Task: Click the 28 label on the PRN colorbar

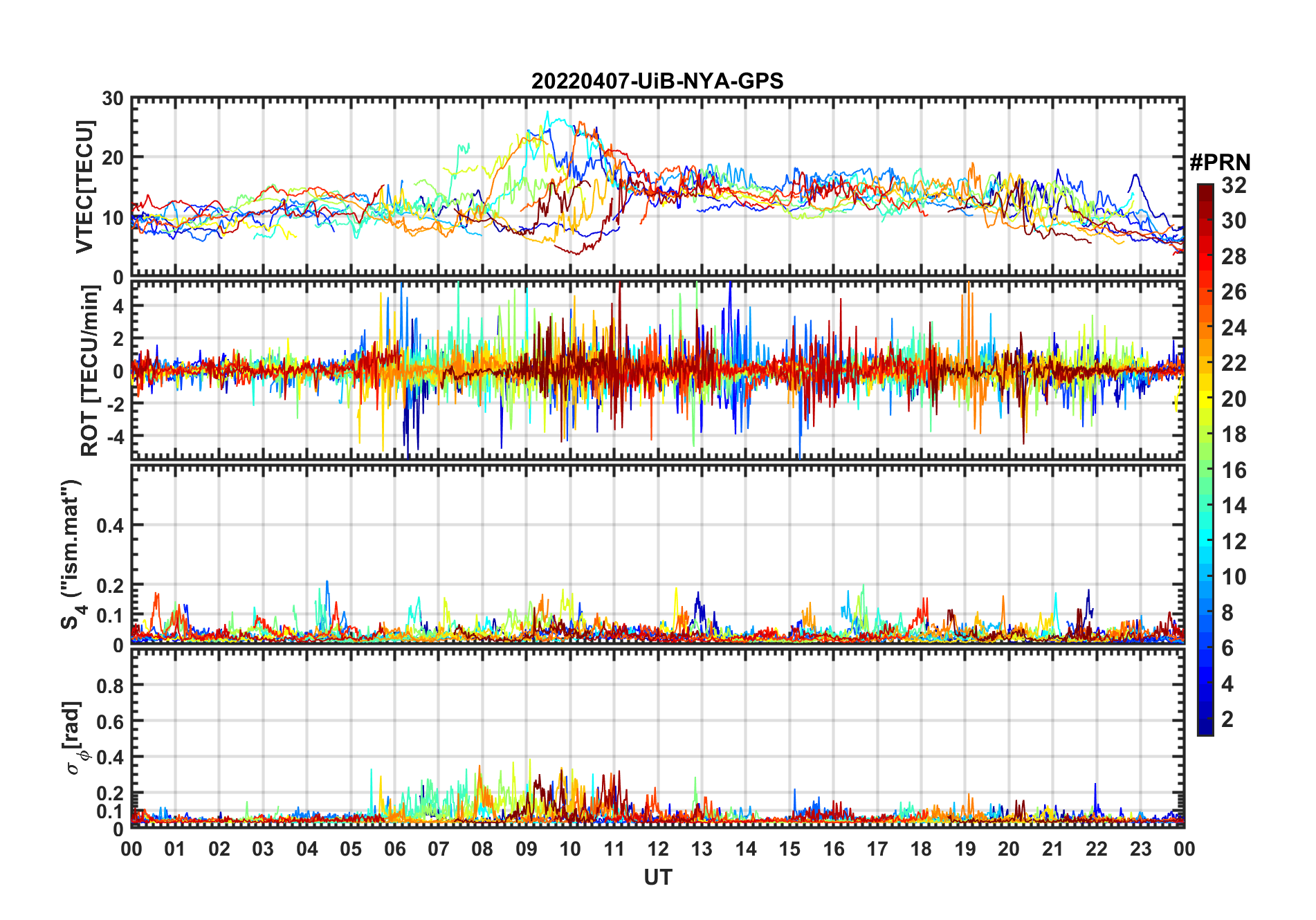Action: 1234,257
